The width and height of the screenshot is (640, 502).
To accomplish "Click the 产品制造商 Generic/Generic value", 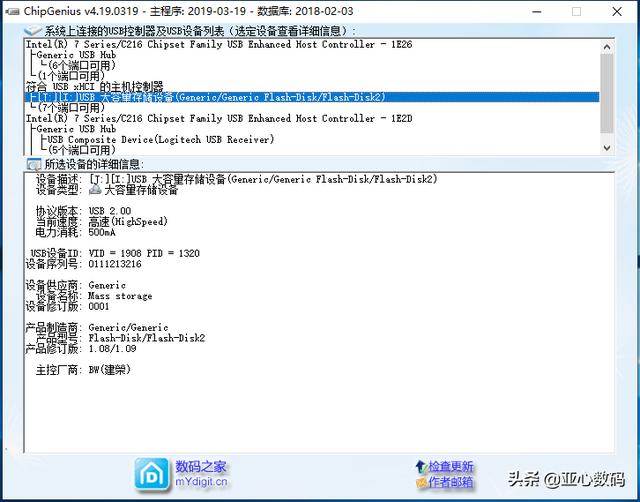I will [x=128, y=328].
